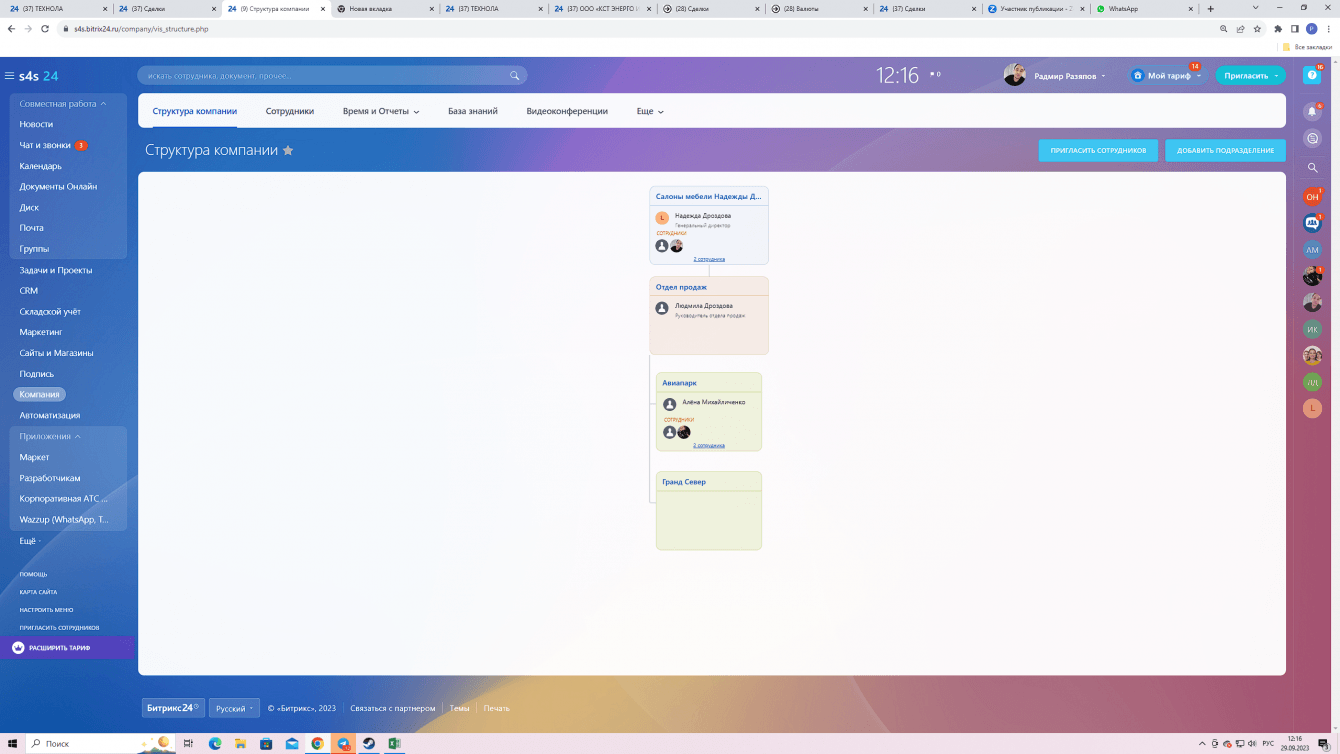Screen dimensions: 1340x754
Task: Switch to the Сотрудники tab
Action: 290,111
